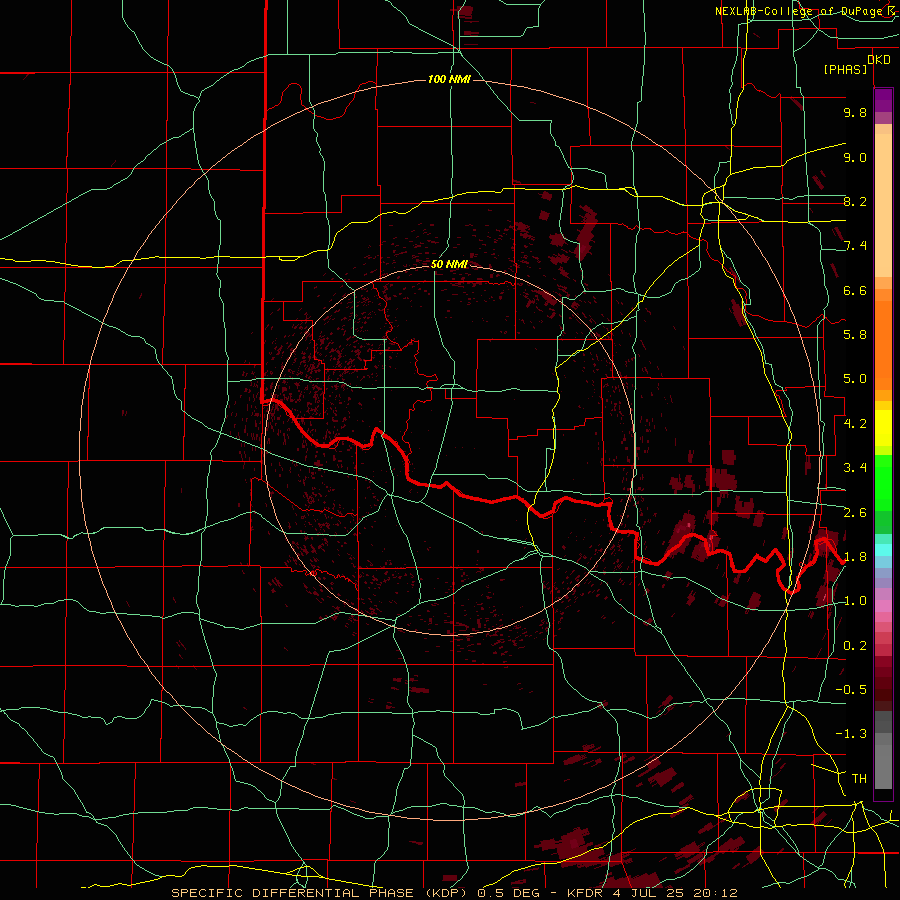Click the 1.8 value on the color scale
Viewport: 900px width, 900px height.
(855, 557)
